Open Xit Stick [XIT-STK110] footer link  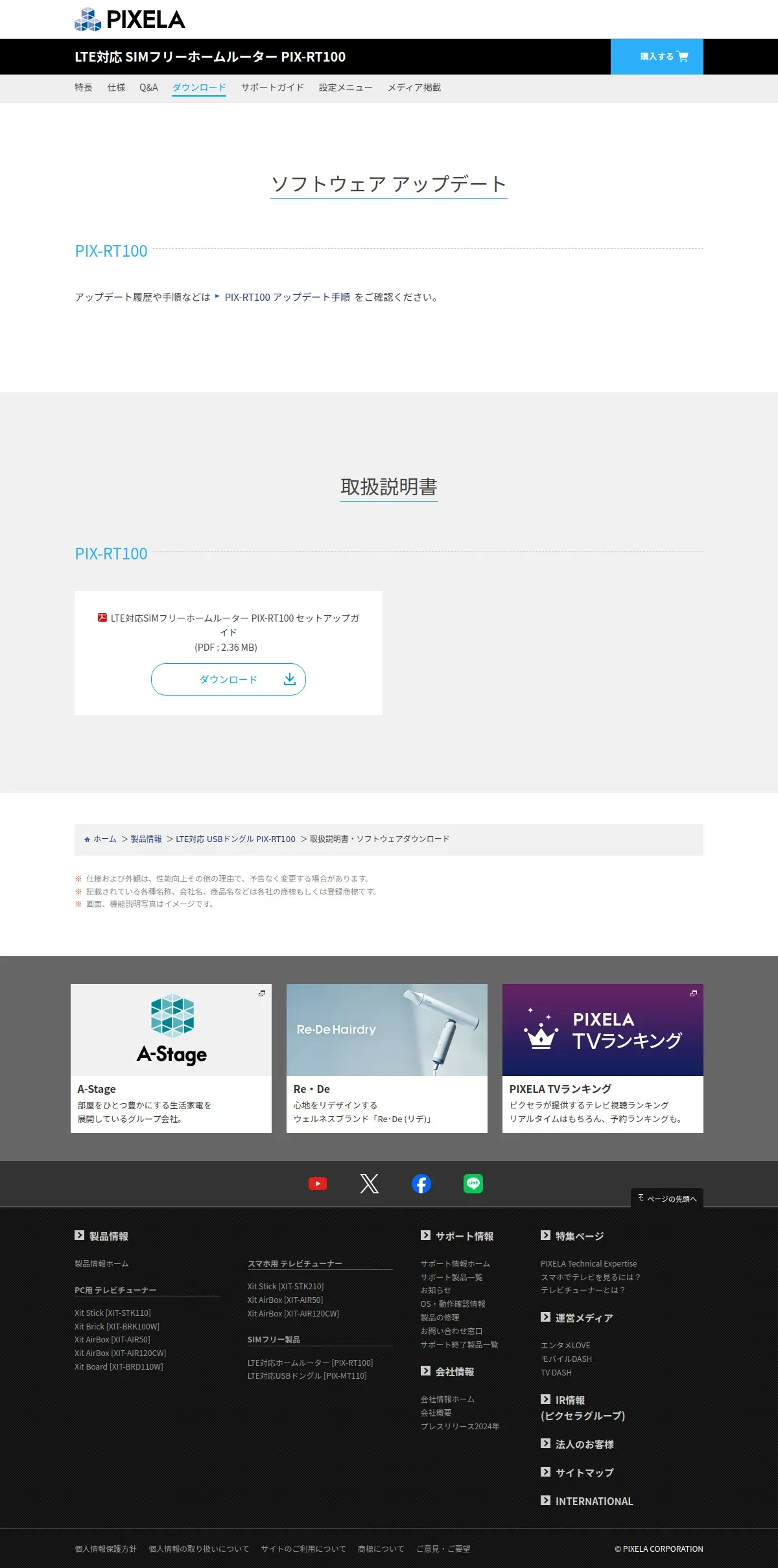click(112, 1313)
